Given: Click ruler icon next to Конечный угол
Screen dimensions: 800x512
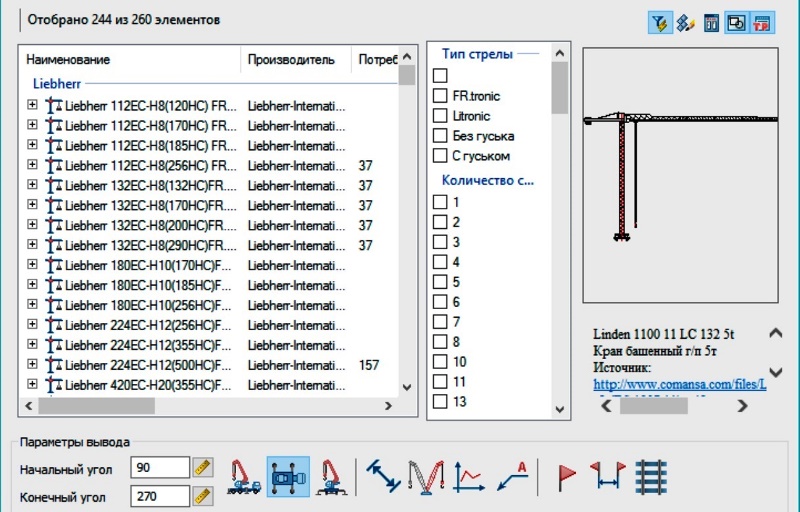Looking at the screenshot, I should click(x=203, y=496).
